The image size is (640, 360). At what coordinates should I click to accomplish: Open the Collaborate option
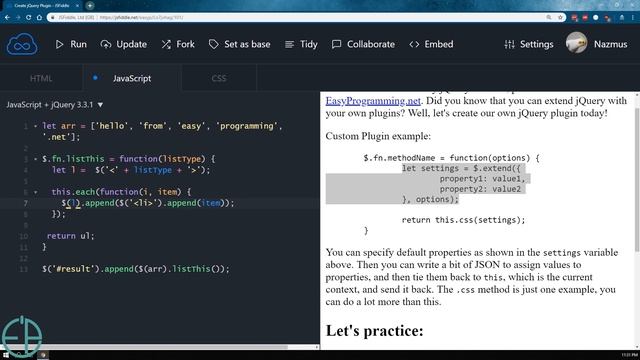click(363, 44)
